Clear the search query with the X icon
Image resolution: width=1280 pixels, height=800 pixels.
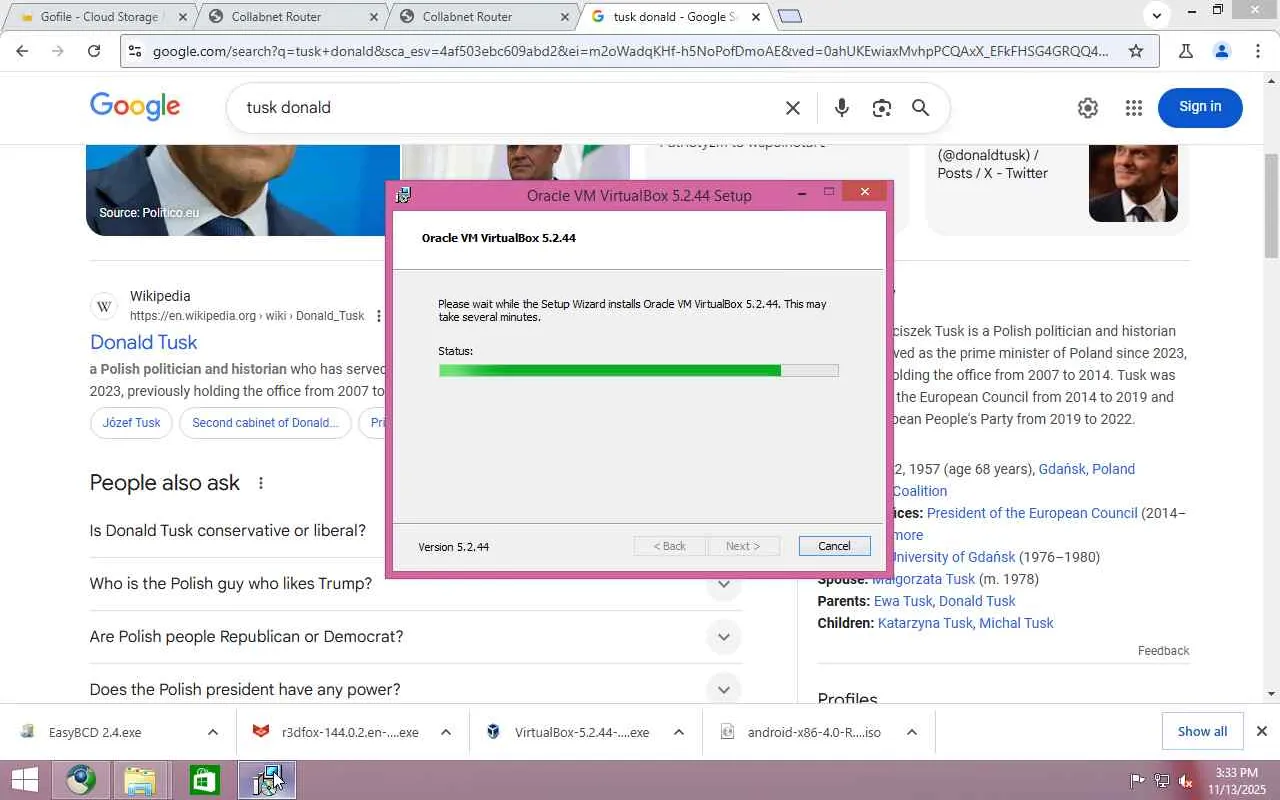(x=792, y=108)
